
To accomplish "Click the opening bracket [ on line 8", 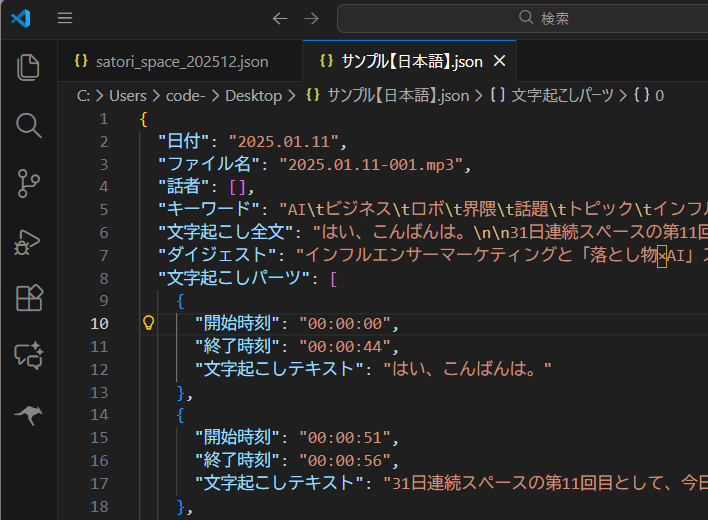I will click(333, 279).
